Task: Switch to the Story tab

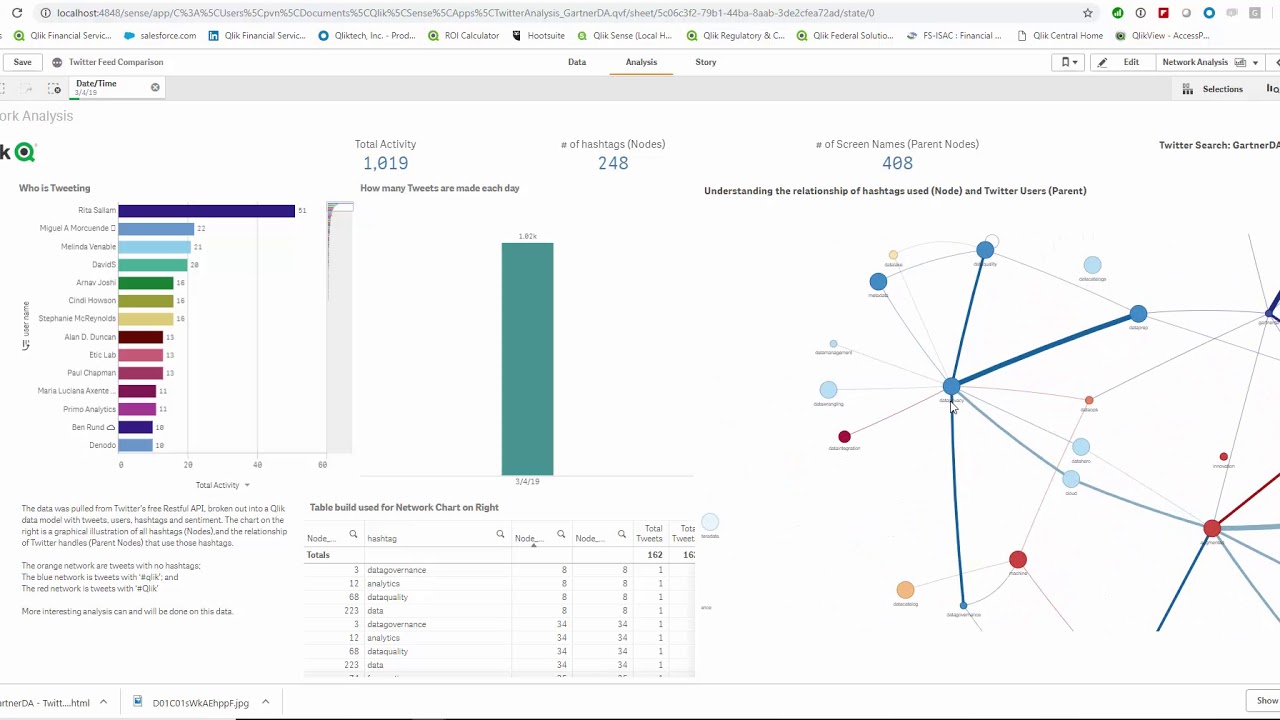Action: 706,62
